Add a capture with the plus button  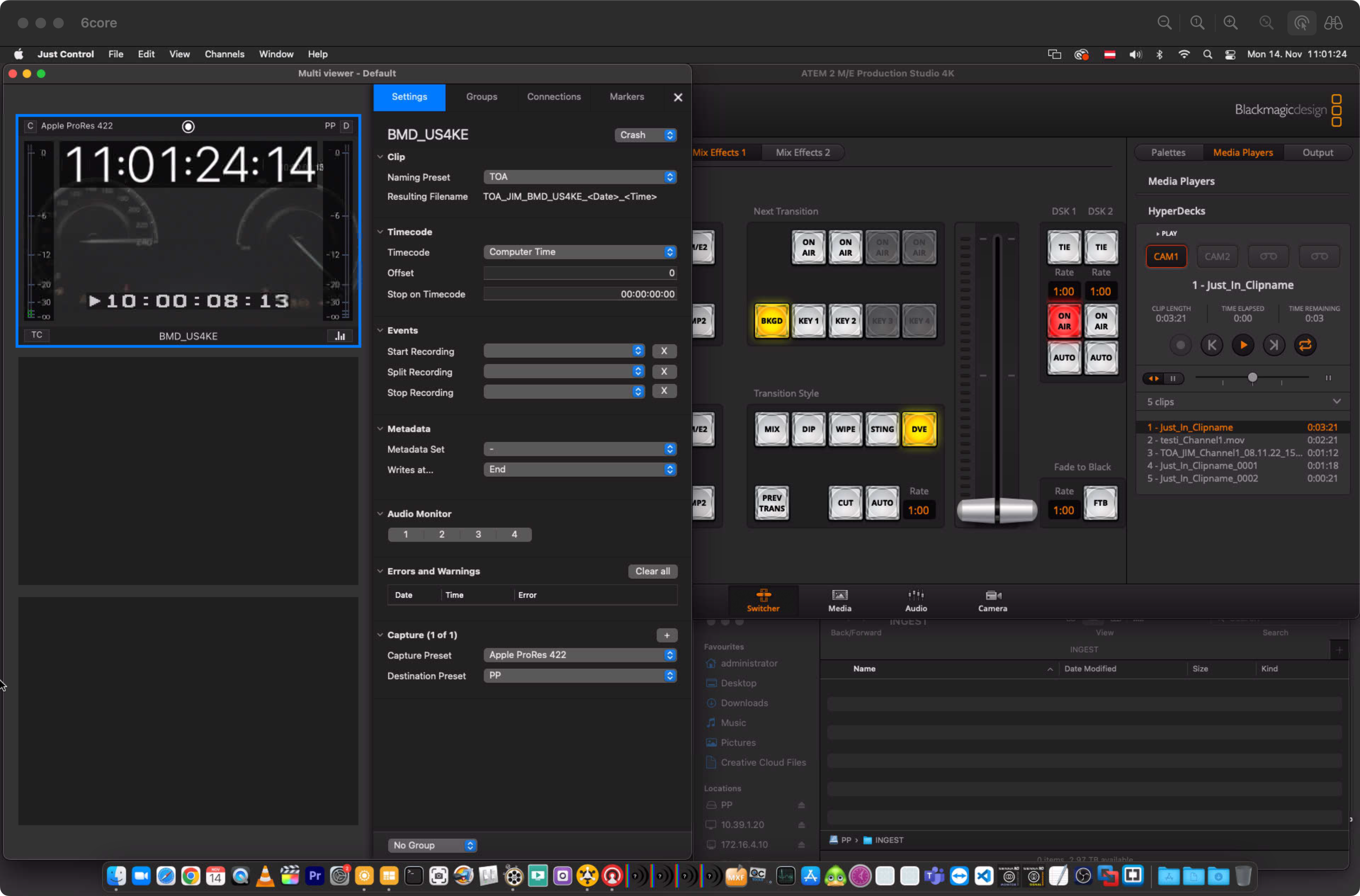(666, 635)
